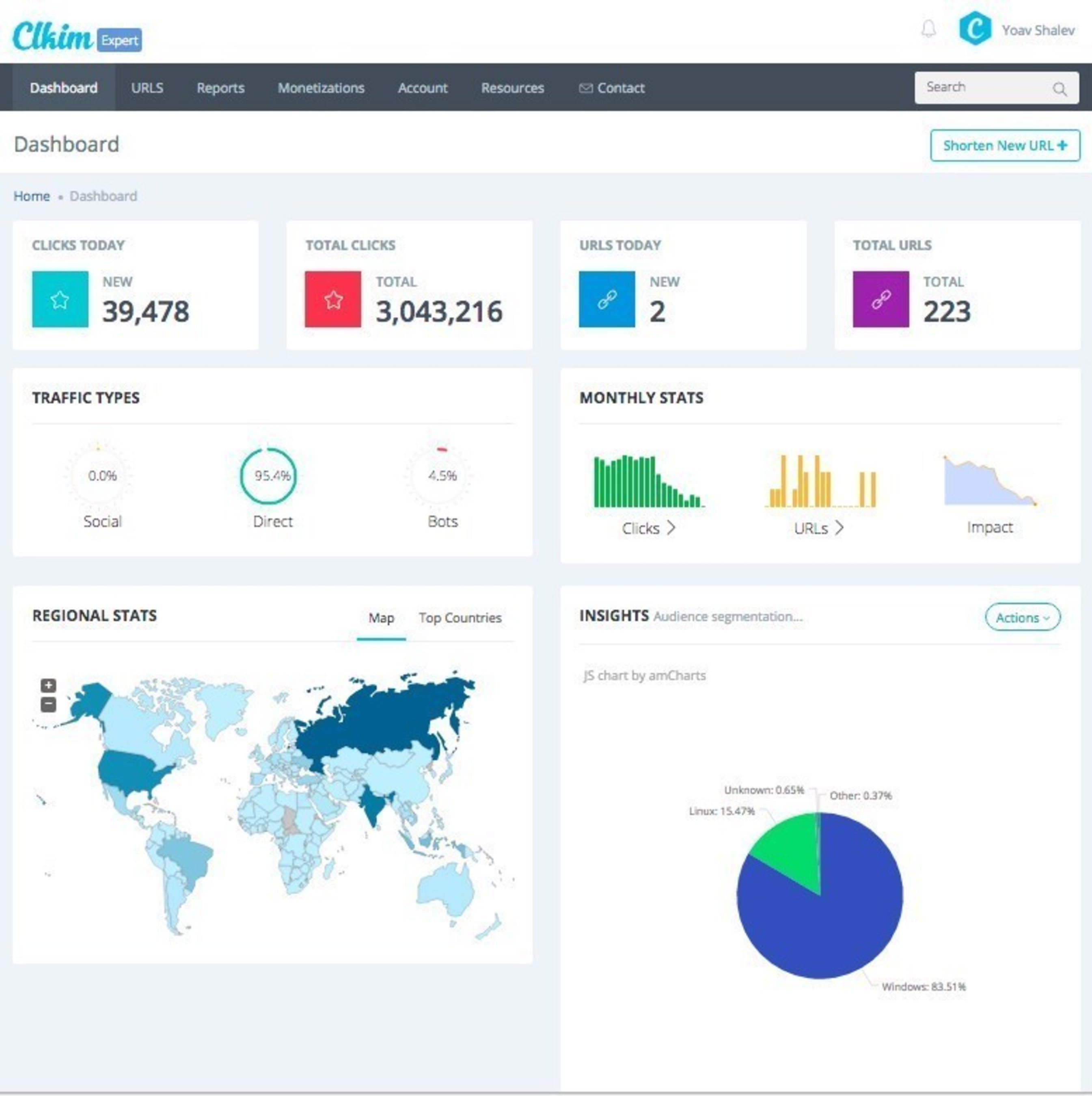
Task: Click the search magnifier icon
Action: pyautogui.click(x=1059, y=89)
